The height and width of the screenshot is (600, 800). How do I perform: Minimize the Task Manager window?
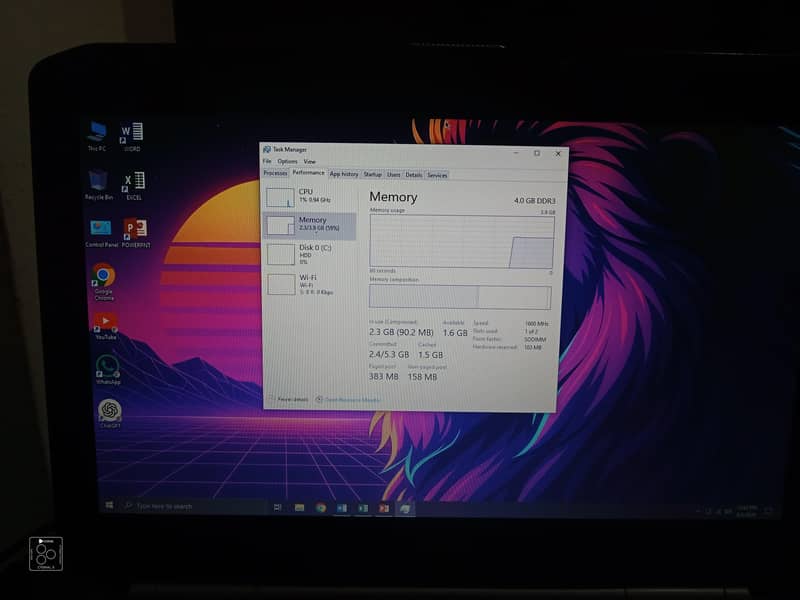pos(516,153)
